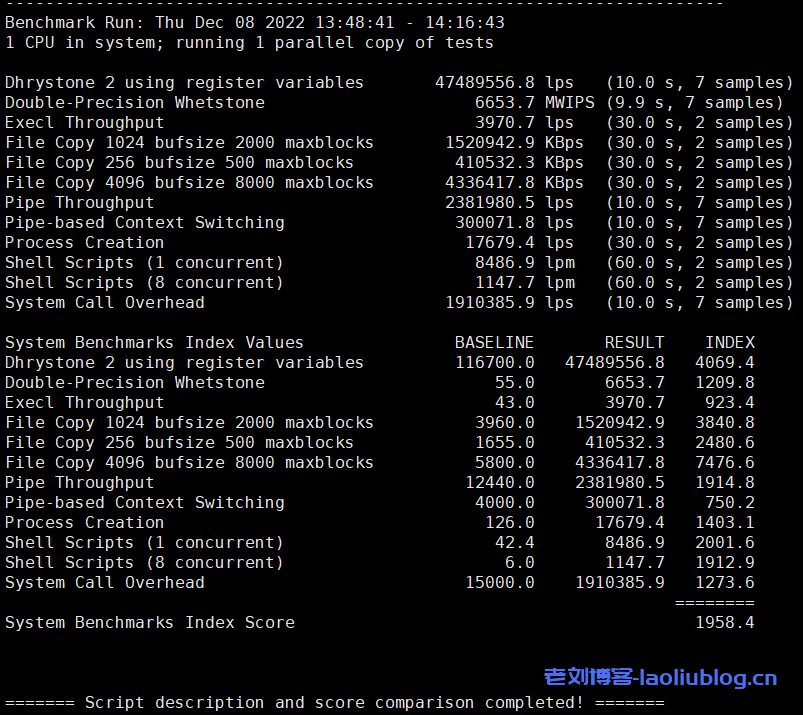Click the BASELINE column header
Viewport: 803px width, 715px height.
tap(494, 342)
